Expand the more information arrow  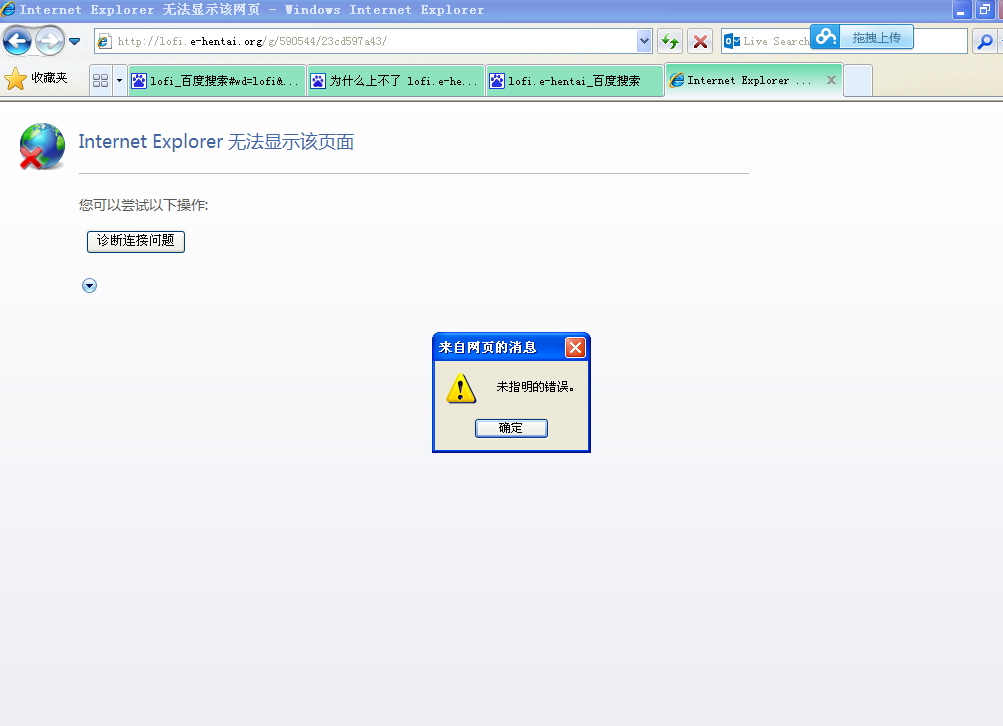point(90,285)
